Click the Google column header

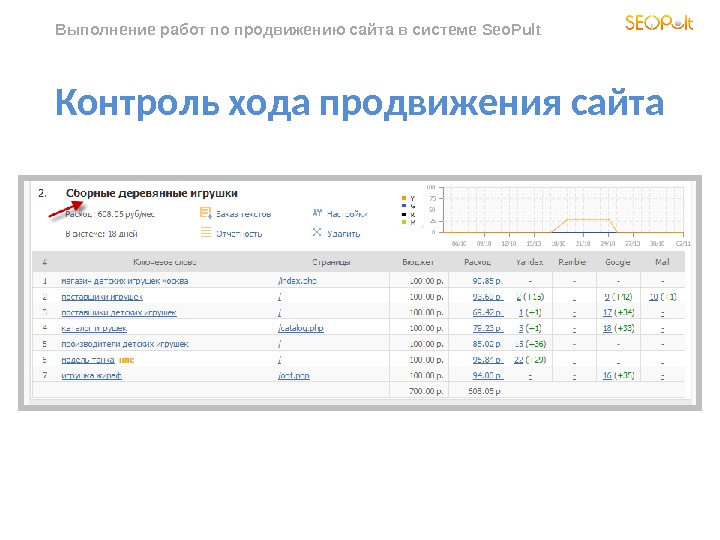coord(618,262)
